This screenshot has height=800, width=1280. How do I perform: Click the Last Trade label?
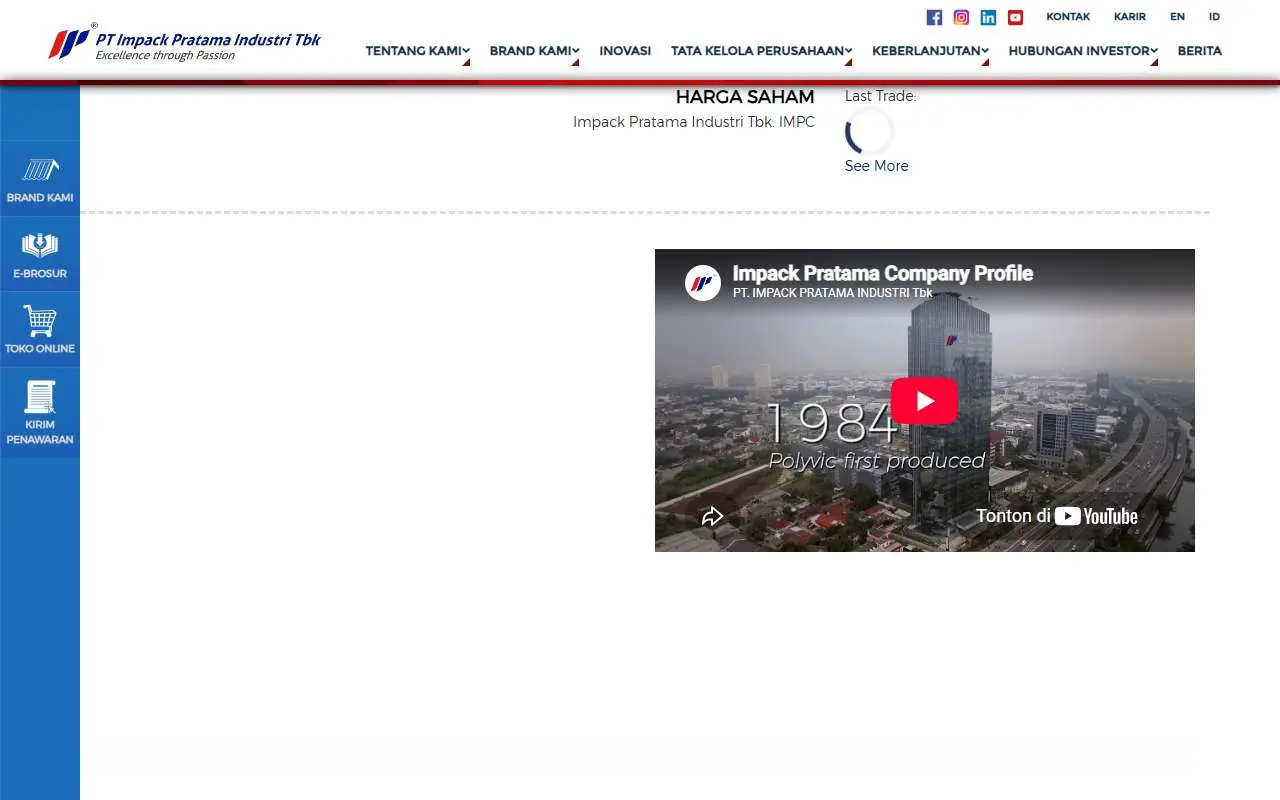click(x=880, y=96)
